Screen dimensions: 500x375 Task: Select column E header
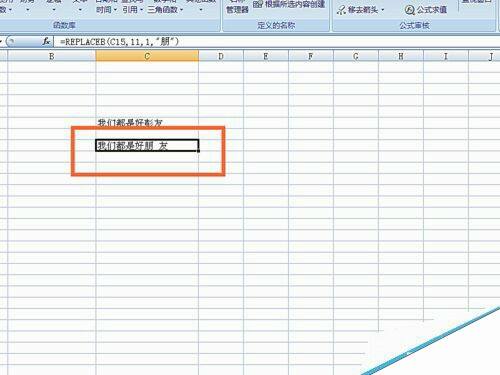[266, 56]
